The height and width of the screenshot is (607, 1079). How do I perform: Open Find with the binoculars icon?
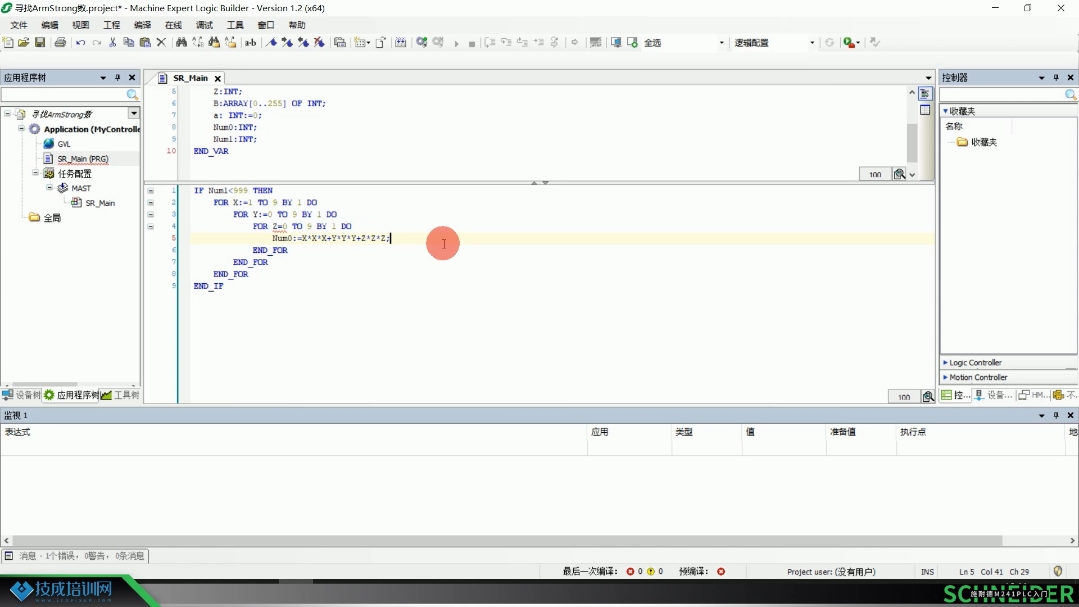[181, 43]
